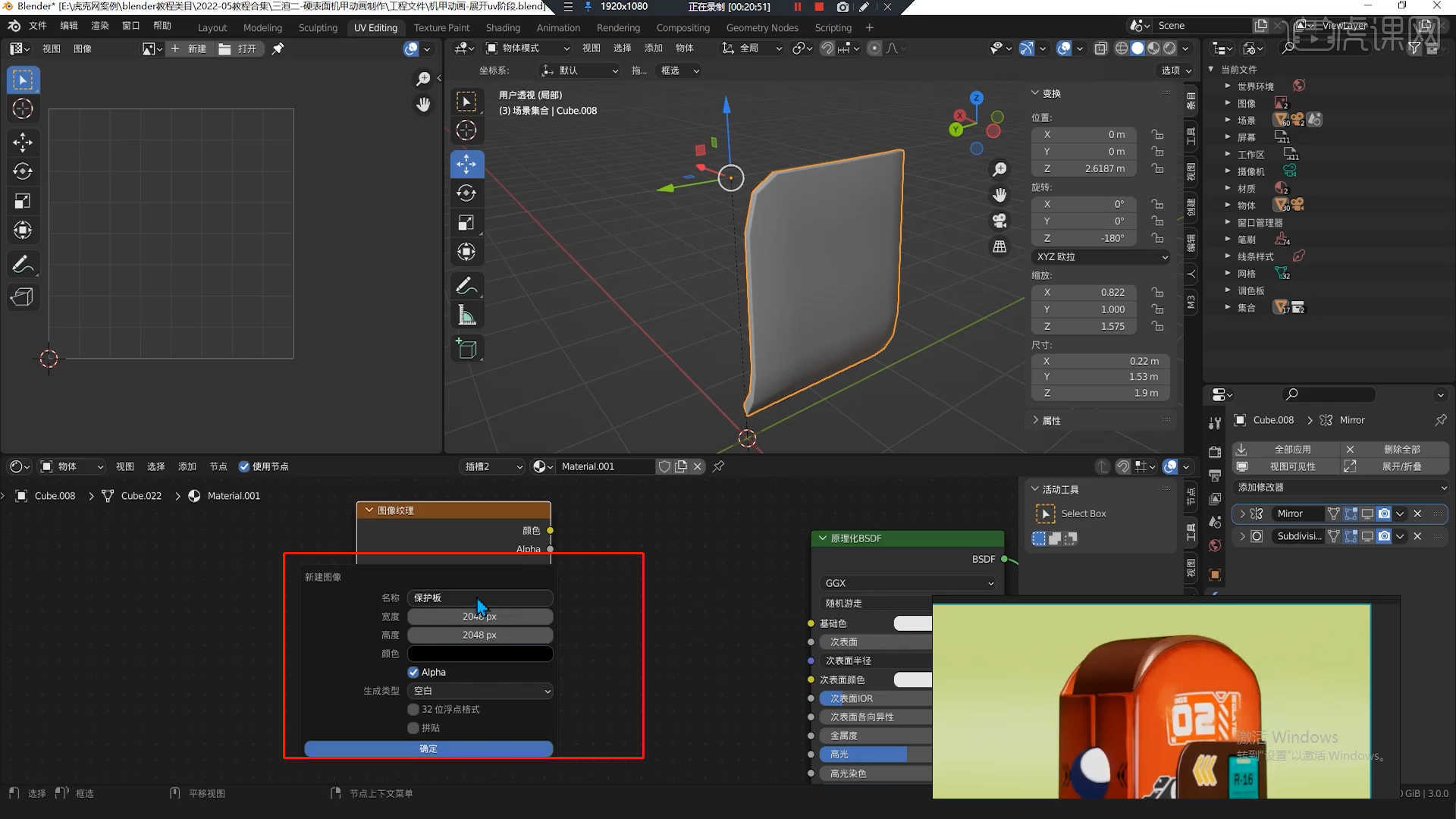Enable 32-bit float checkbox

pos(413,709)
